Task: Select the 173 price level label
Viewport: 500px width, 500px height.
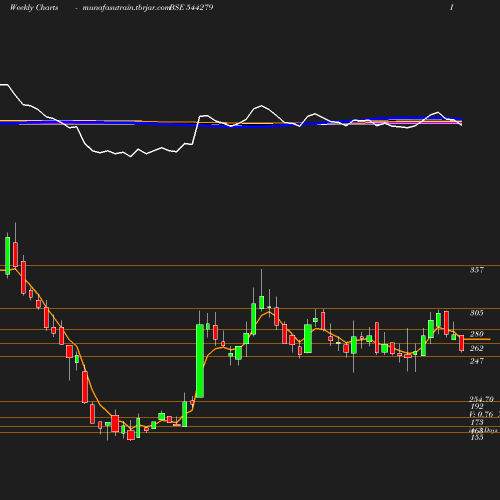Action: coord(477,422)
